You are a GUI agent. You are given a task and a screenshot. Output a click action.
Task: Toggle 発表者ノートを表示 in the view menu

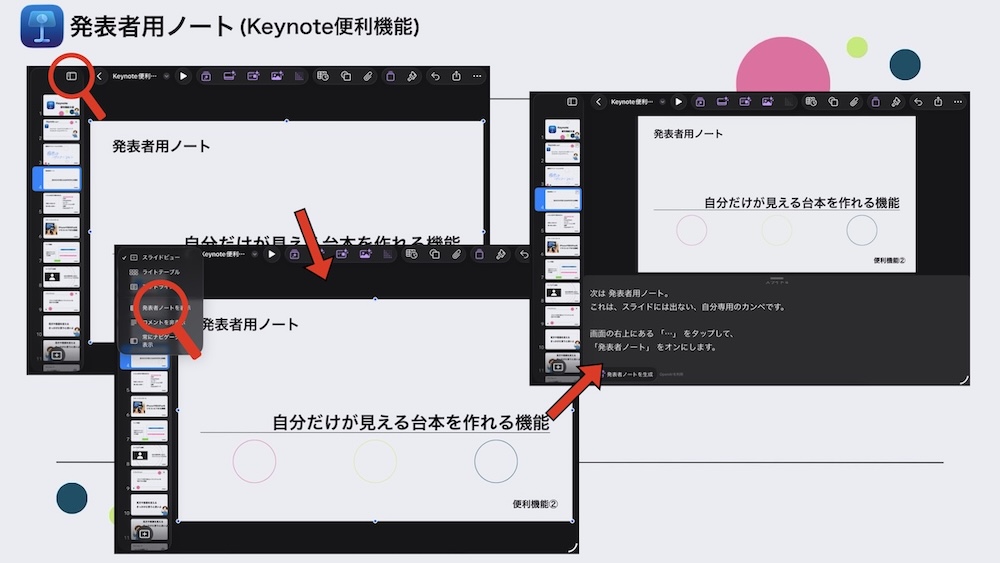point(161,307)
